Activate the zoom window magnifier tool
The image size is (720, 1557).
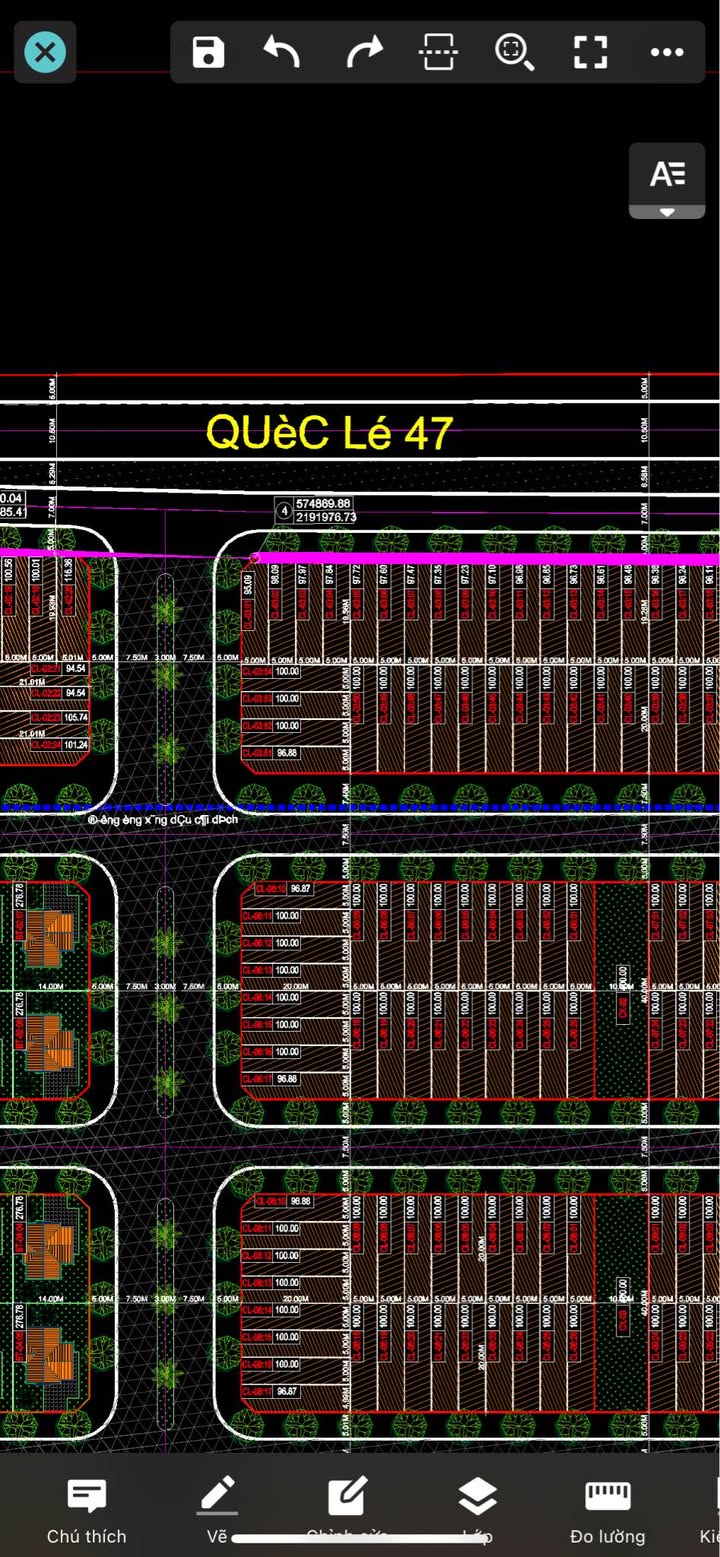click(514, 52)
